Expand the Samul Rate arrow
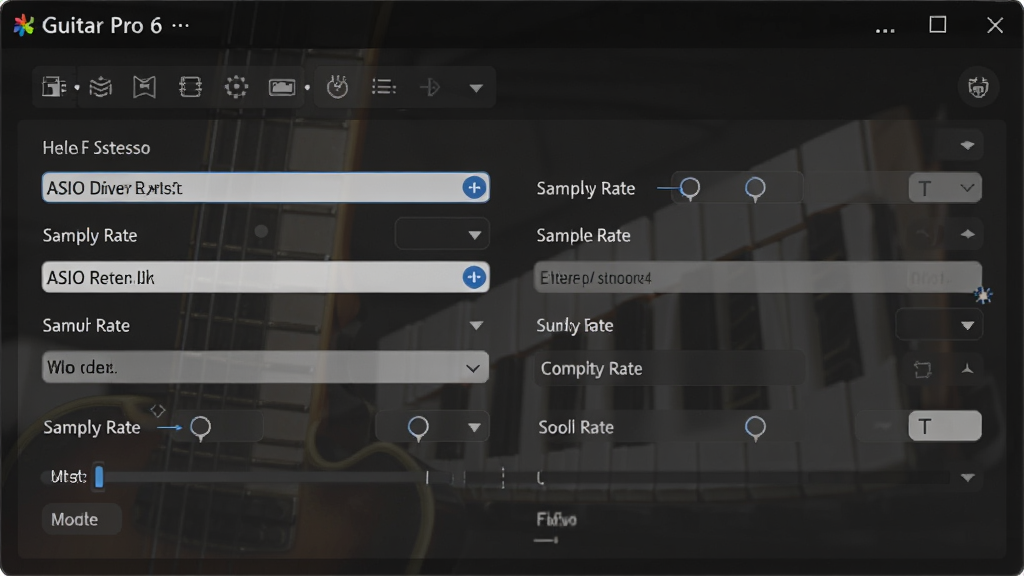This screenshot has width=1024, height=576. tap(476, 325)
